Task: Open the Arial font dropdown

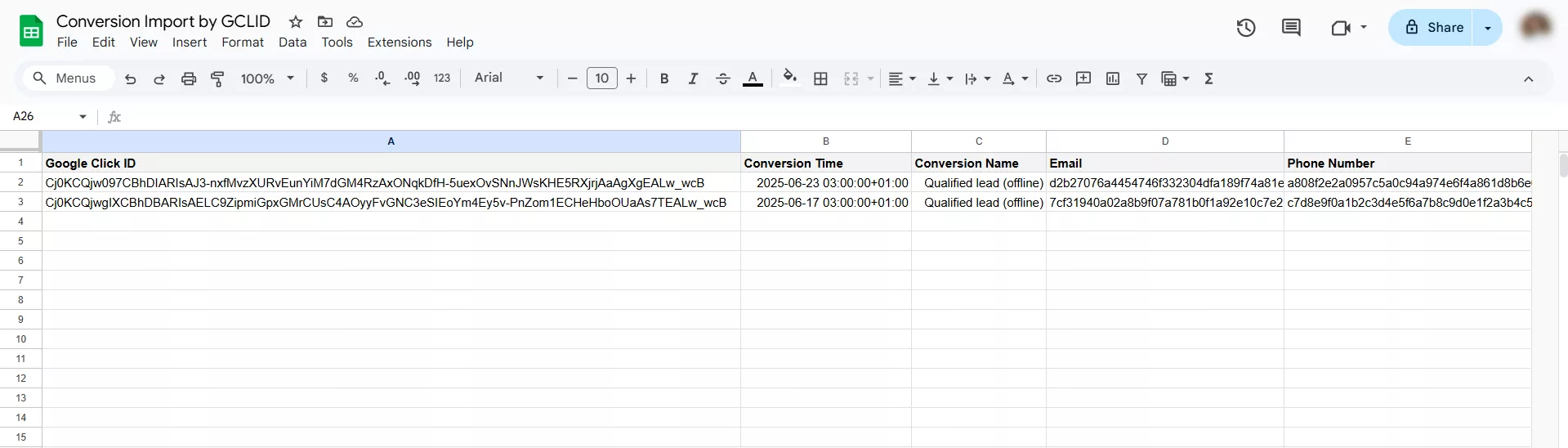Action: [508, 78]
